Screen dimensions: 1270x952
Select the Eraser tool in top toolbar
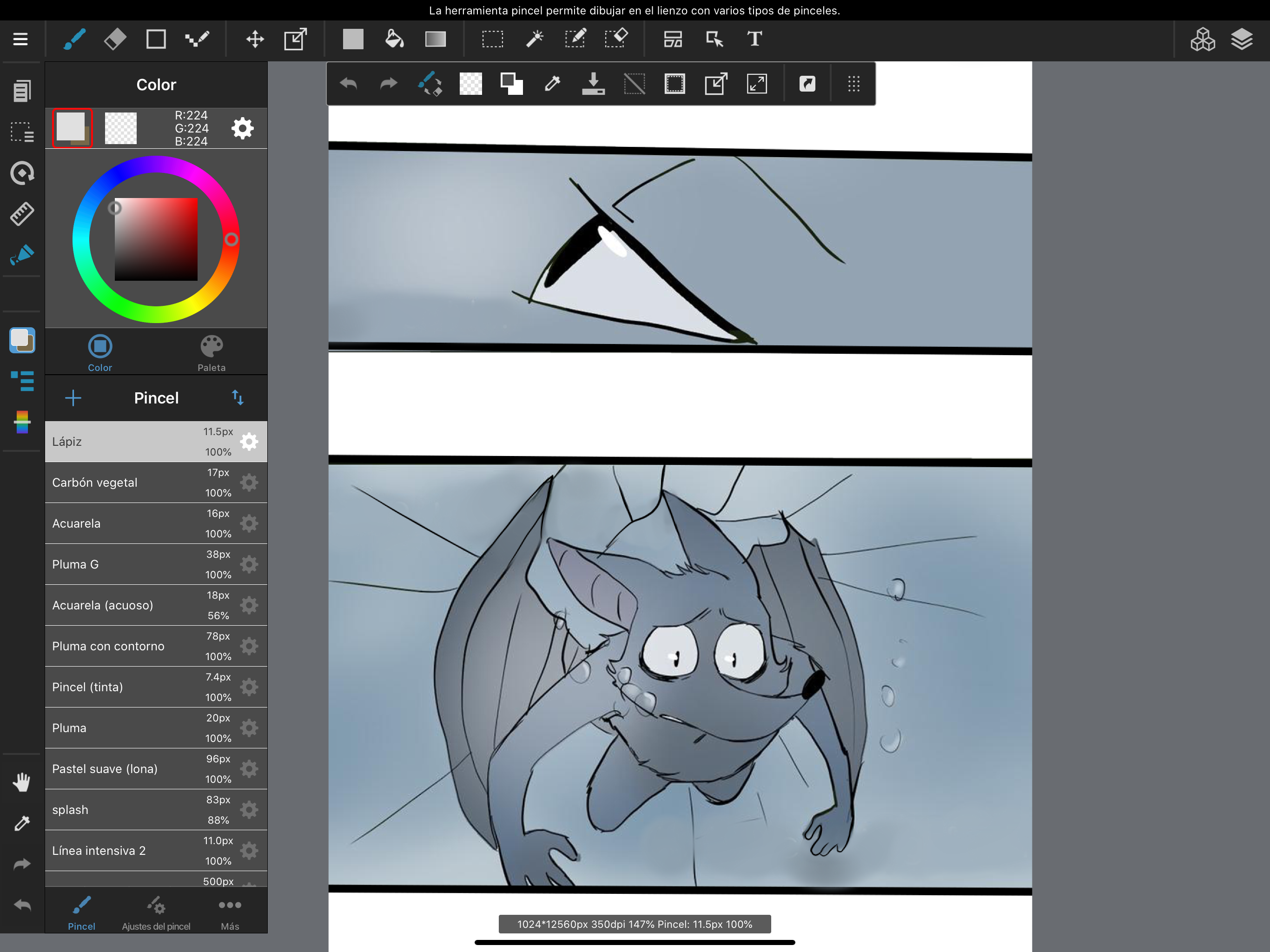115,39
